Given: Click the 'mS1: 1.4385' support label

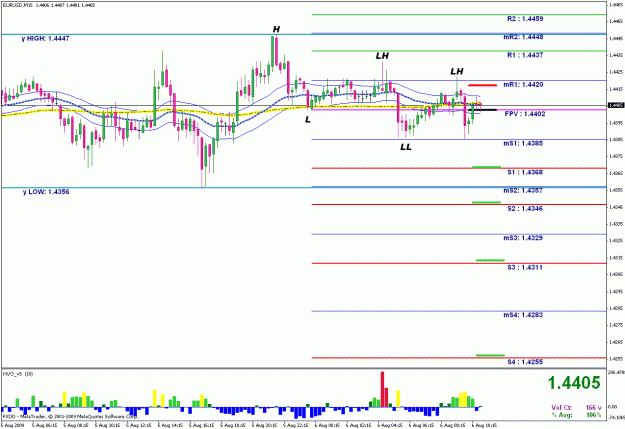Looking at the screenshot, I should tap(523, 143).
